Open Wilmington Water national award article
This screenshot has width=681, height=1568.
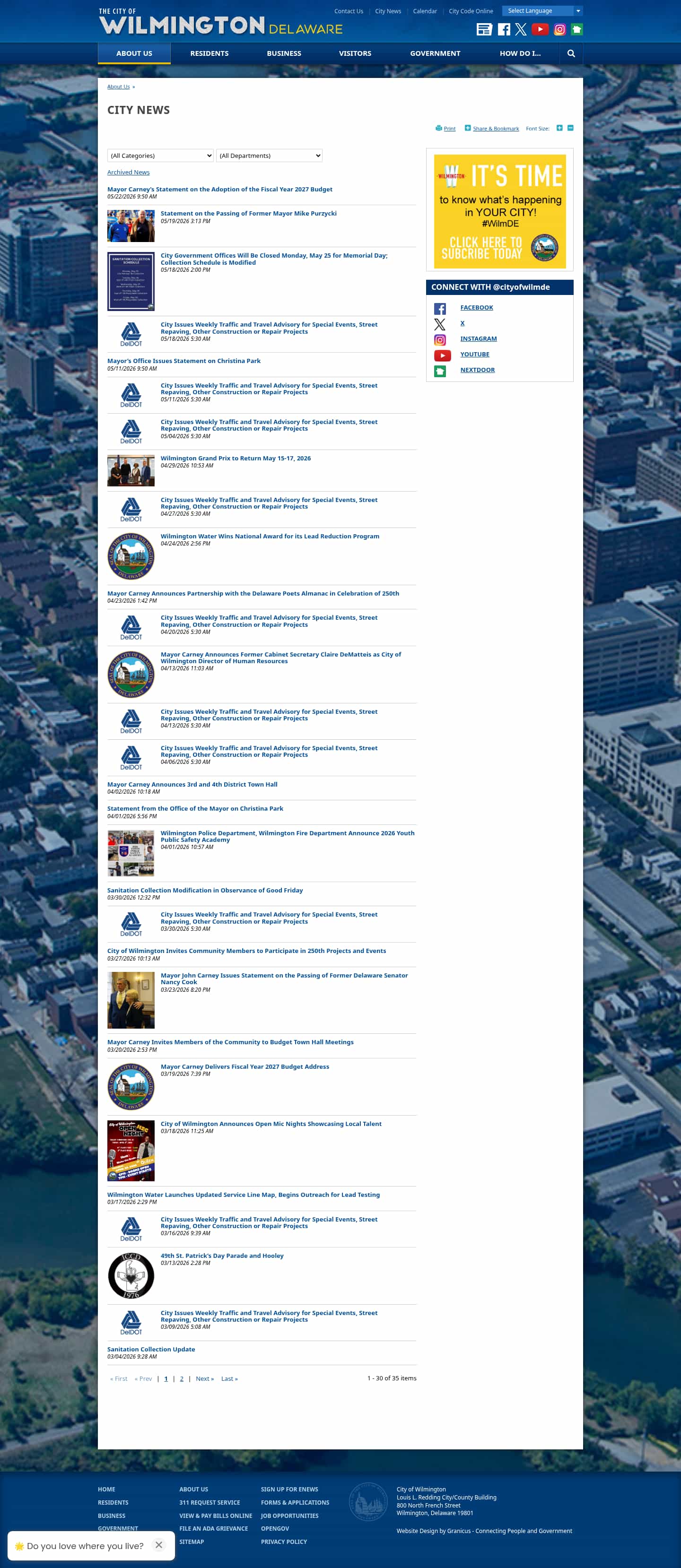270,536
